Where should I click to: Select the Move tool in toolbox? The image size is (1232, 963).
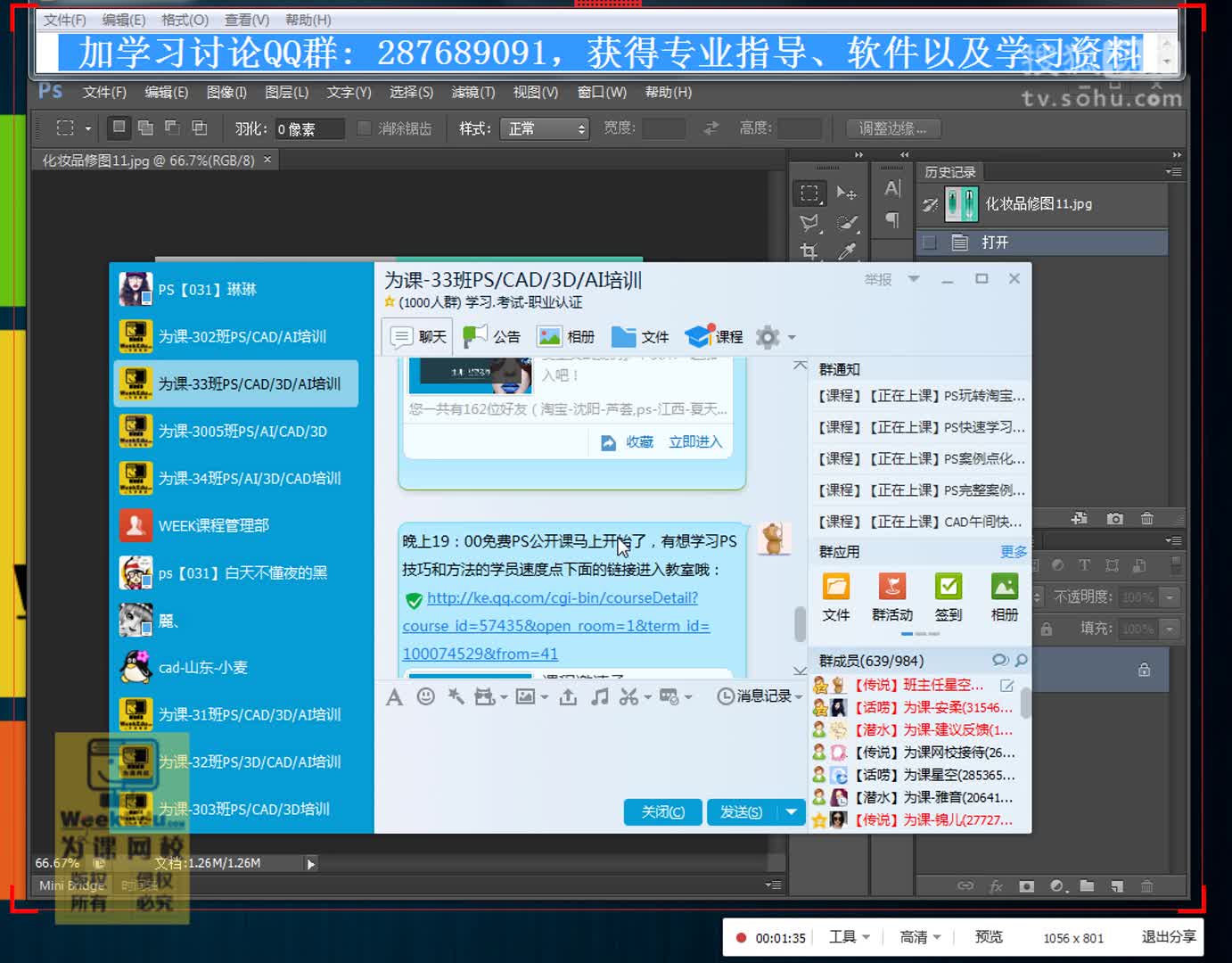coord(847,193)
